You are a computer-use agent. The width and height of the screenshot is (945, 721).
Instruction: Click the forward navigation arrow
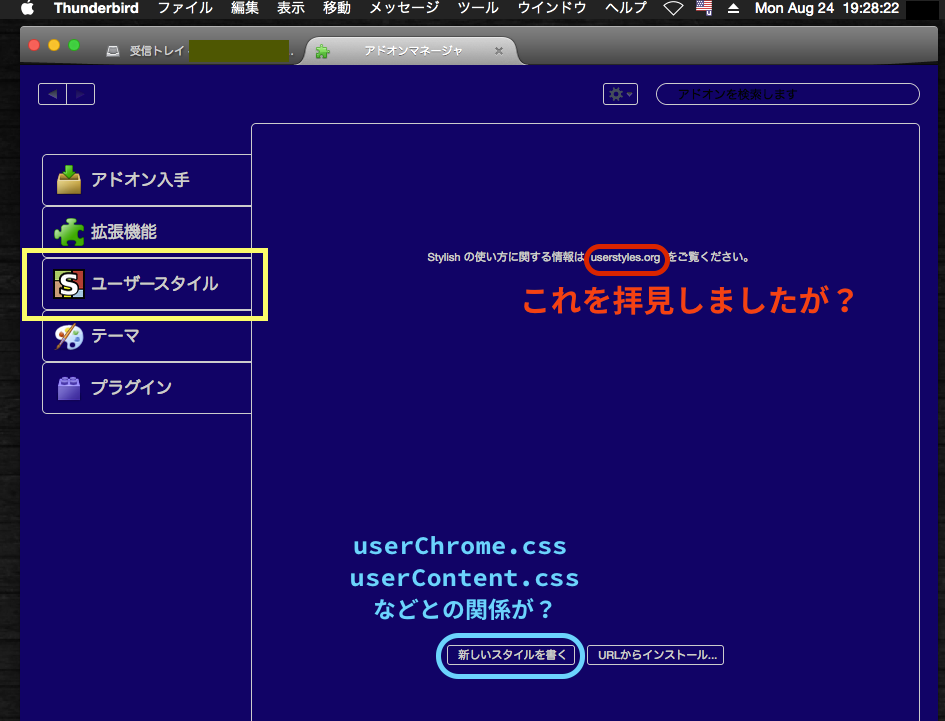tap(81, 93)
